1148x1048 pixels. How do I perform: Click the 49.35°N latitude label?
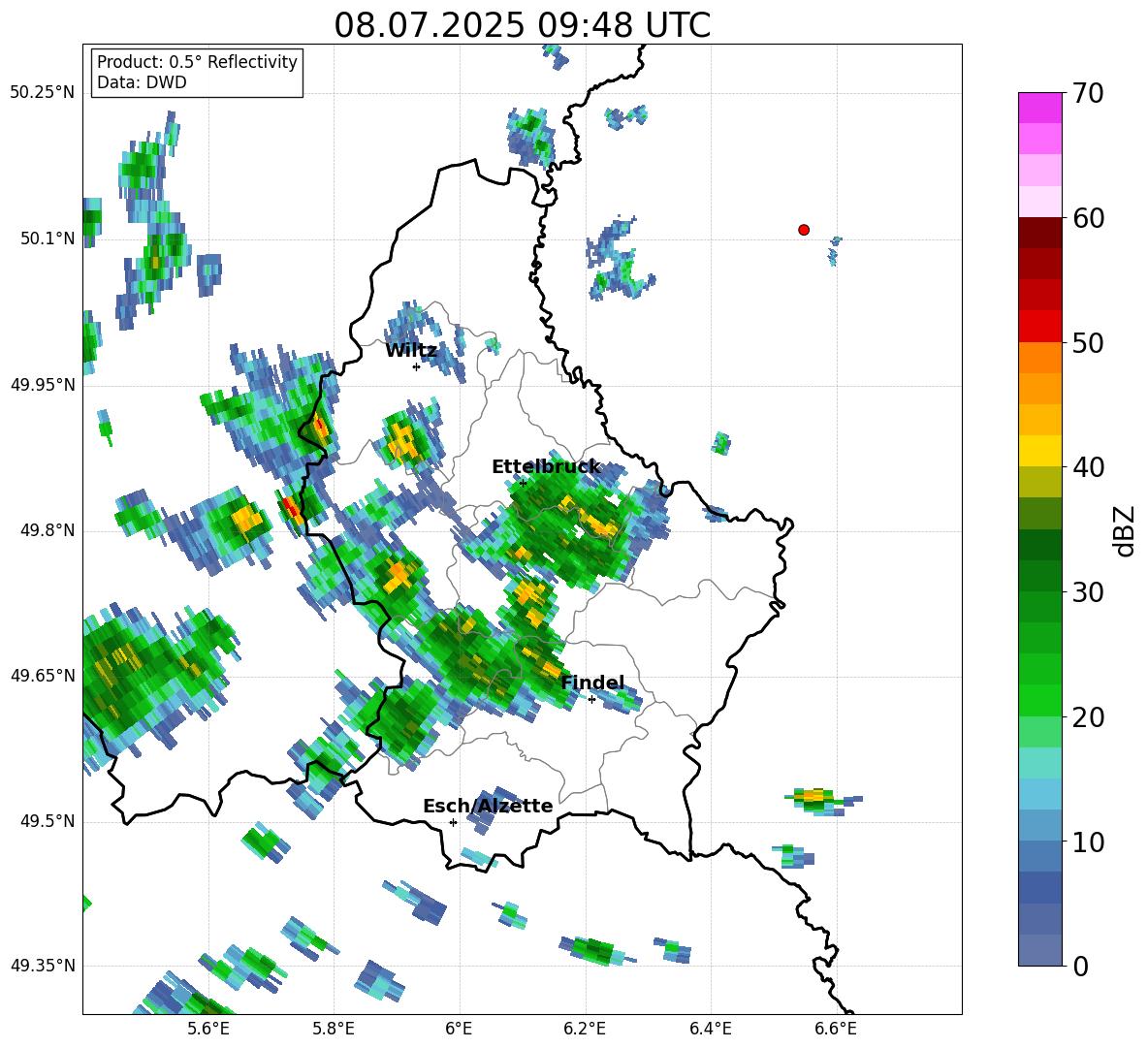click(x=43, y=966)
